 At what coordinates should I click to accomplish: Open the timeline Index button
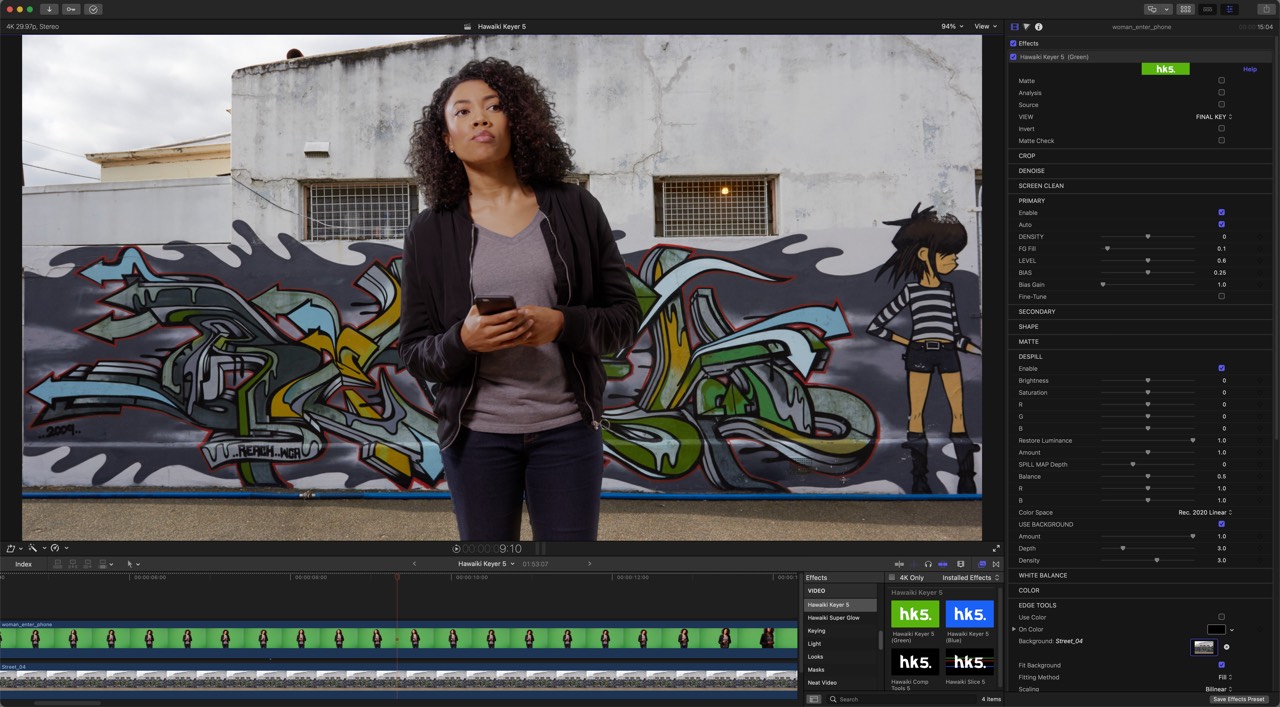pyautogui.click(x=23, y=564)
